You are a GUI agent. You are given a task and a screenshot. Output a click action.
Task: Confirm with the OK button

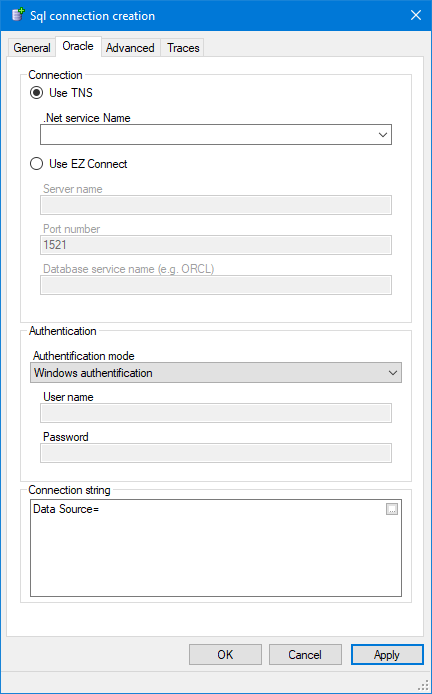coord(225,655)
